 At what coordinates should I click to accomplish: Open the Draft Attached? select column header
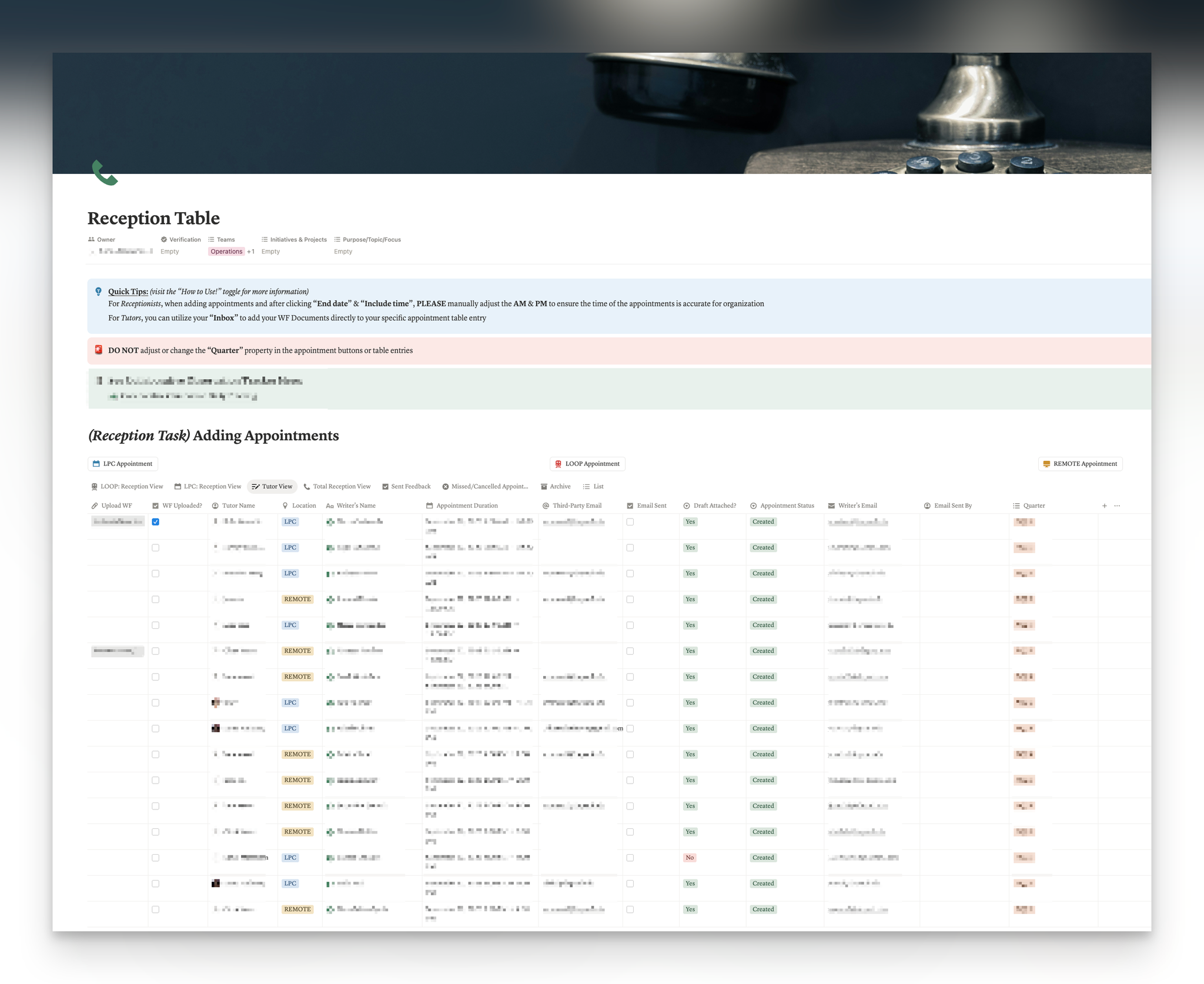click(x=687, y=505)
